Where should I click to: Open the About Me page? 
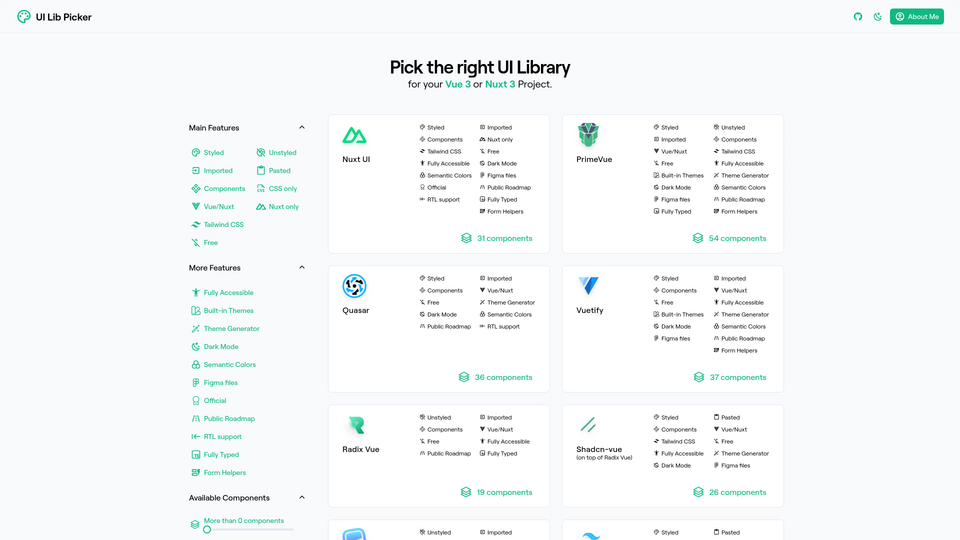coord(917,17)
